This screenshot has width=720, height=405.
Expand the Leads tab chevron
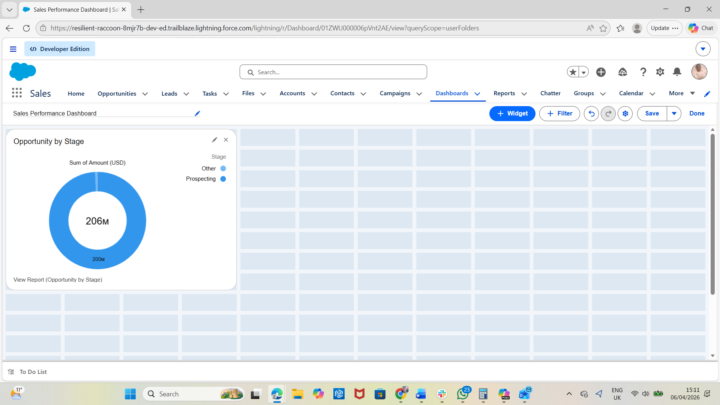pyautogui.click(x=186, y=94)
